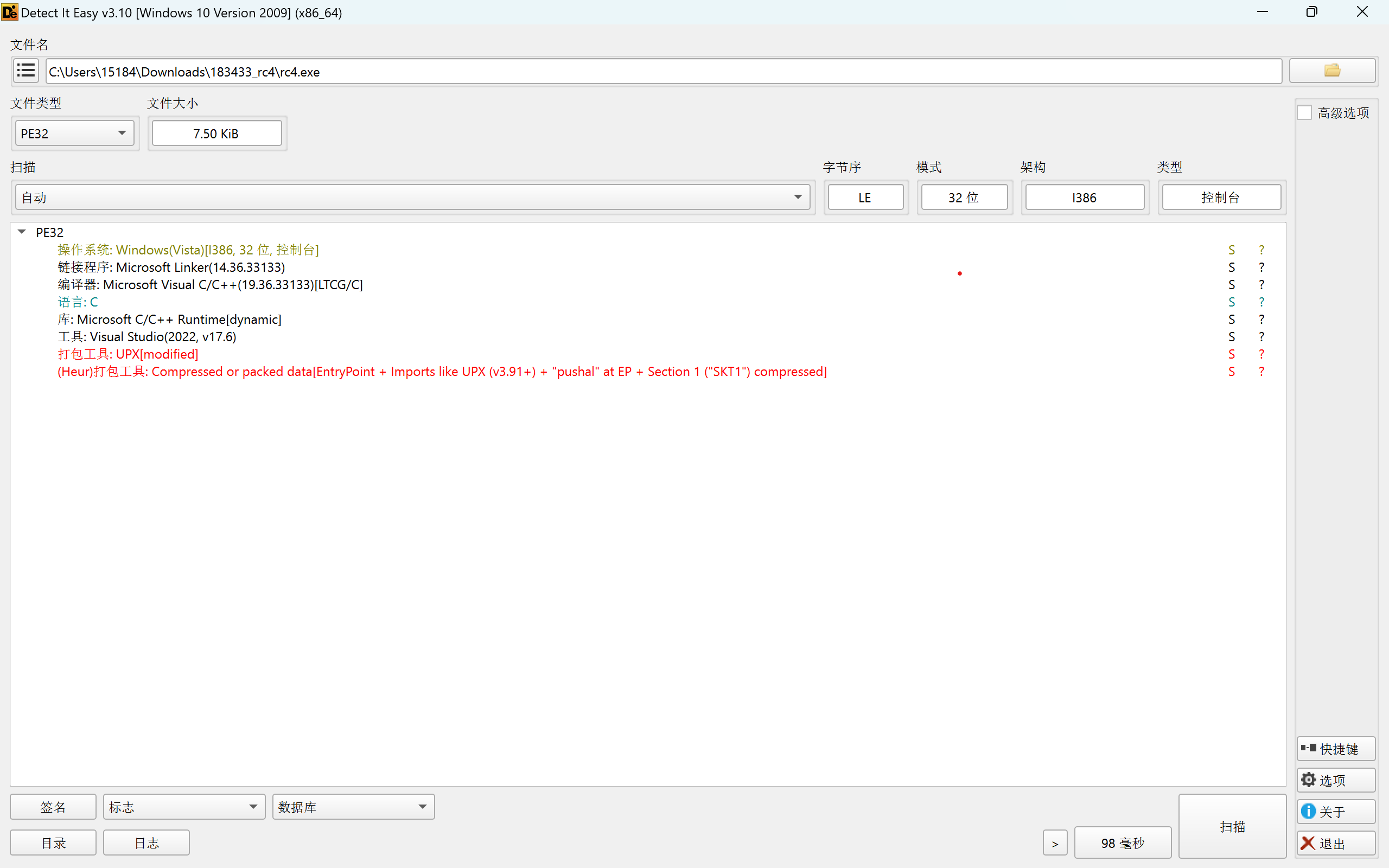Open the About (关于) info button
Viewport: 1389px width, 868px height.
pyautogui.click(x=1335, y=811)
